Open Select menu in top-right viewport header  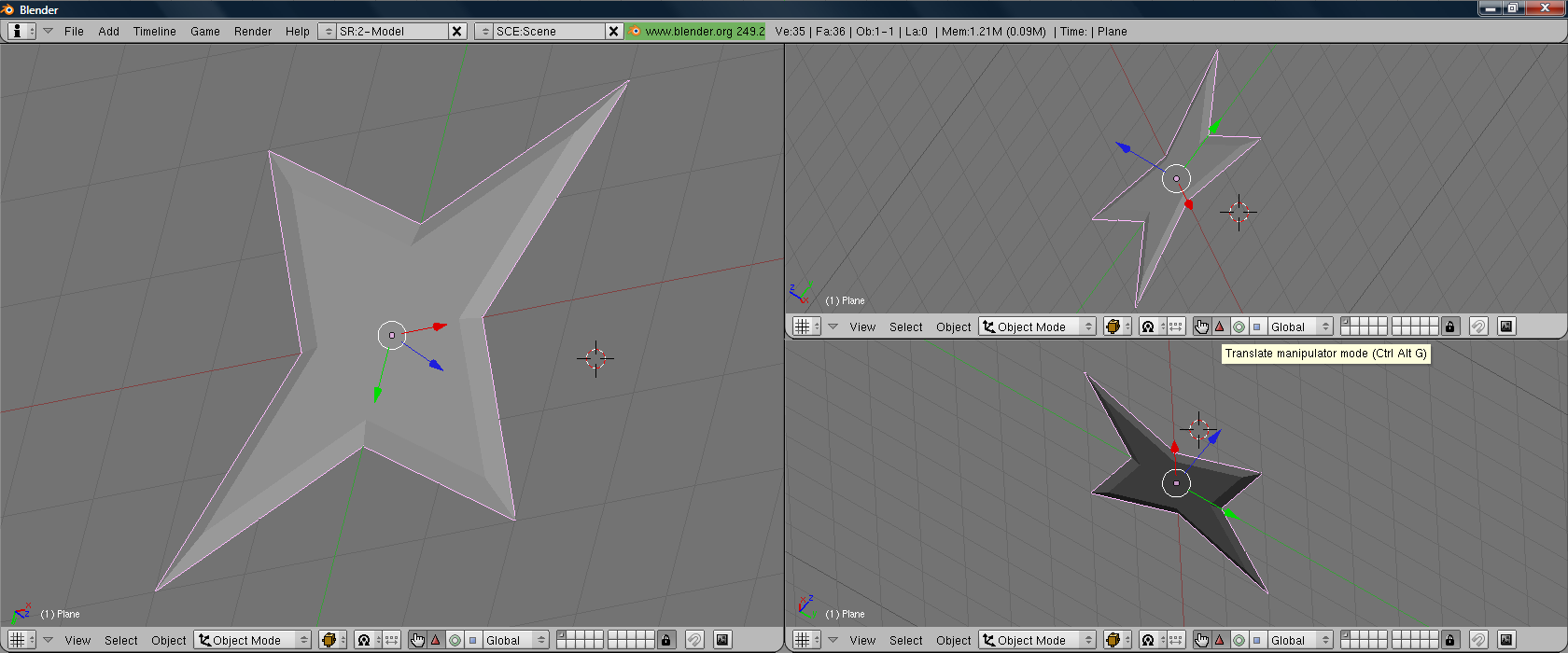click(905, 326)
